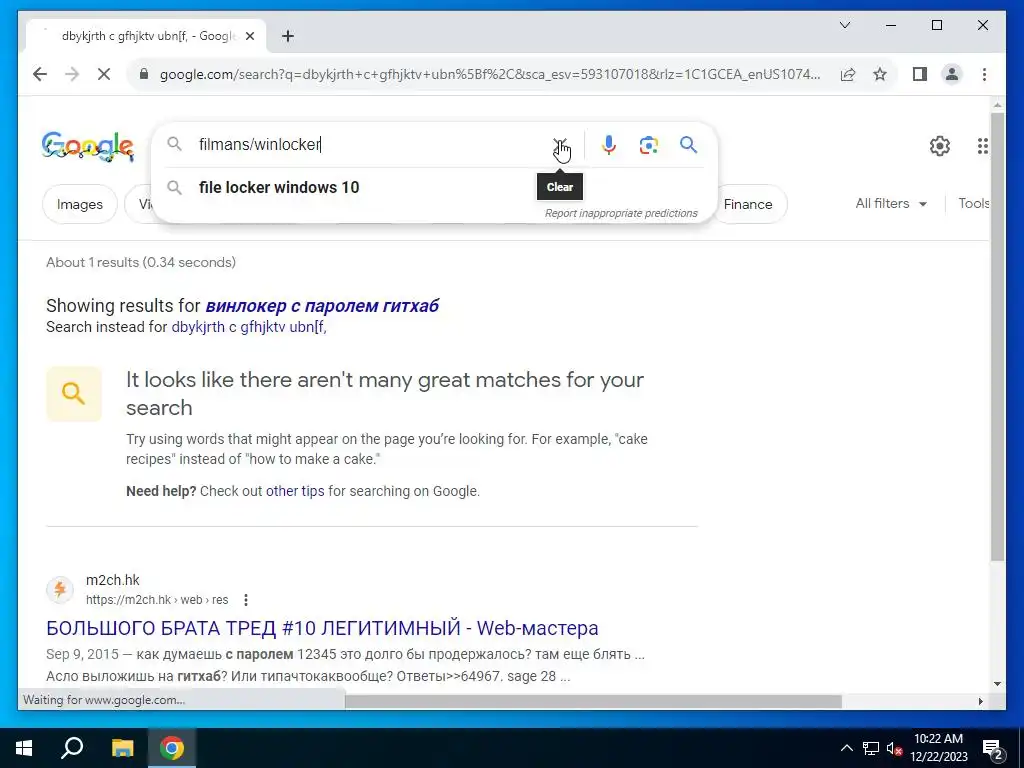Image resolution: width=1024 pixels, height=768 pixels.
Task: Go back with the browser back arrow
Action: (40, 74)
